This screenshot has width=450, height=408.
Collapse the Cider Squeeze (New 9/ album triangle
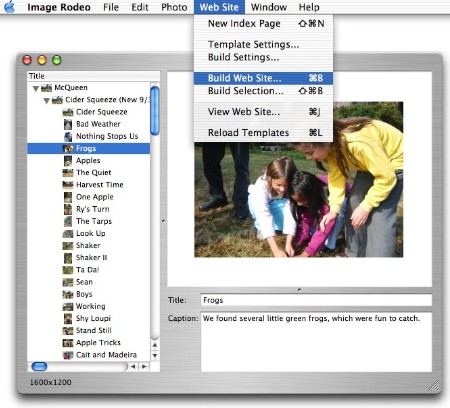[46, 100]
